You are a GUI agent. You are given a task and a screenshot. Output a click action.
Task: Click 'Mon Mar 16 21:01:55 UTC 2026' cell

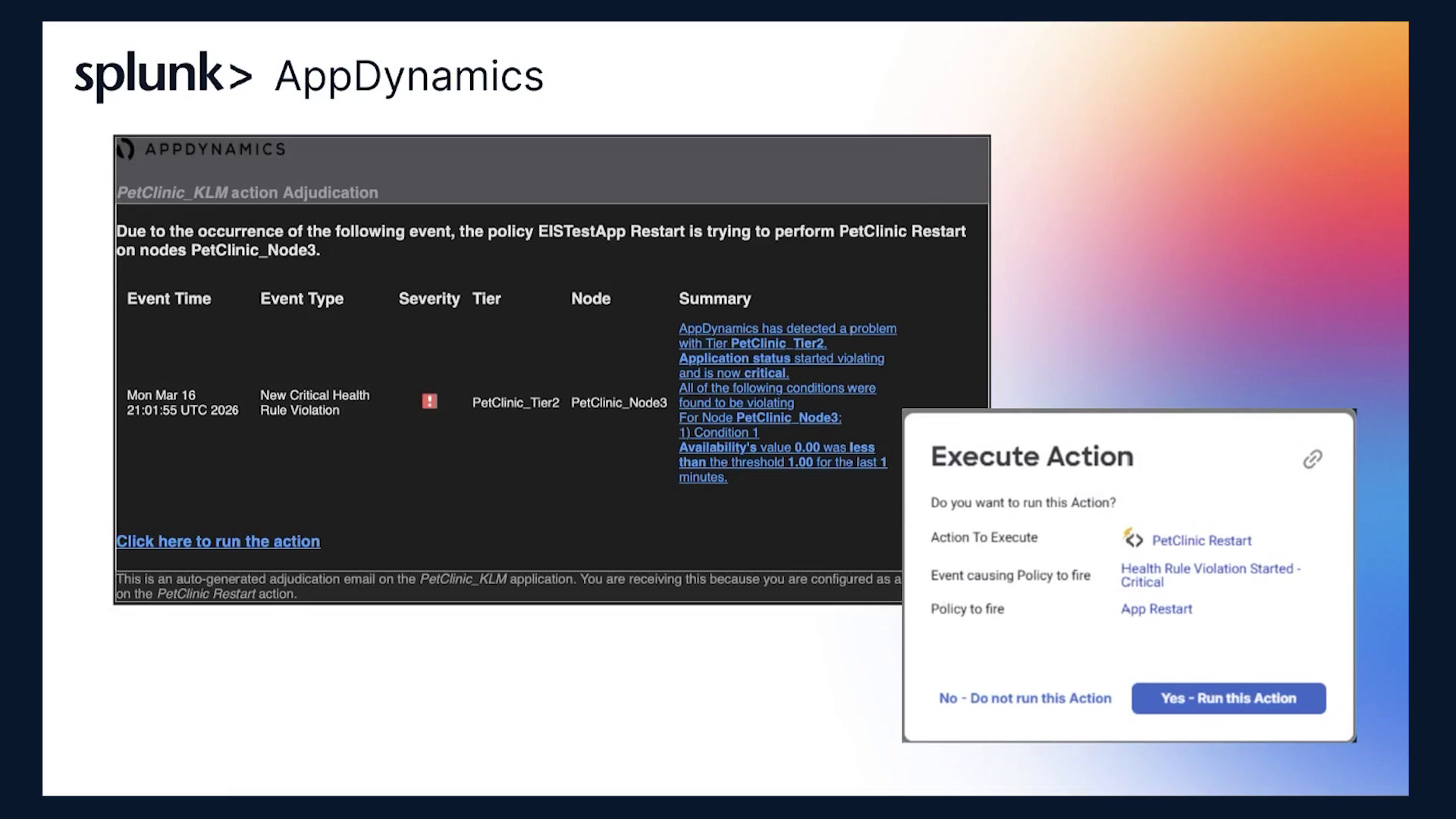(x=183, y=403)
